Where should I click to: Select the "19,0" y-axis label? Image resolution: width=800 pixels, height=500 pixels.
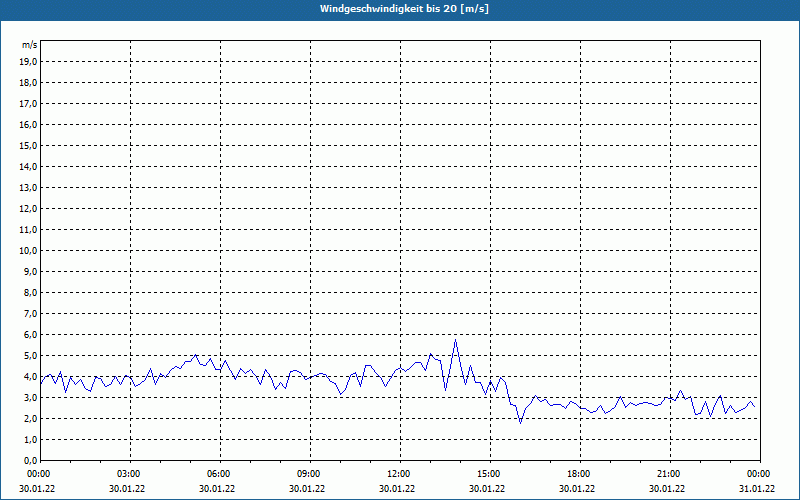click(x=28, y=62)
